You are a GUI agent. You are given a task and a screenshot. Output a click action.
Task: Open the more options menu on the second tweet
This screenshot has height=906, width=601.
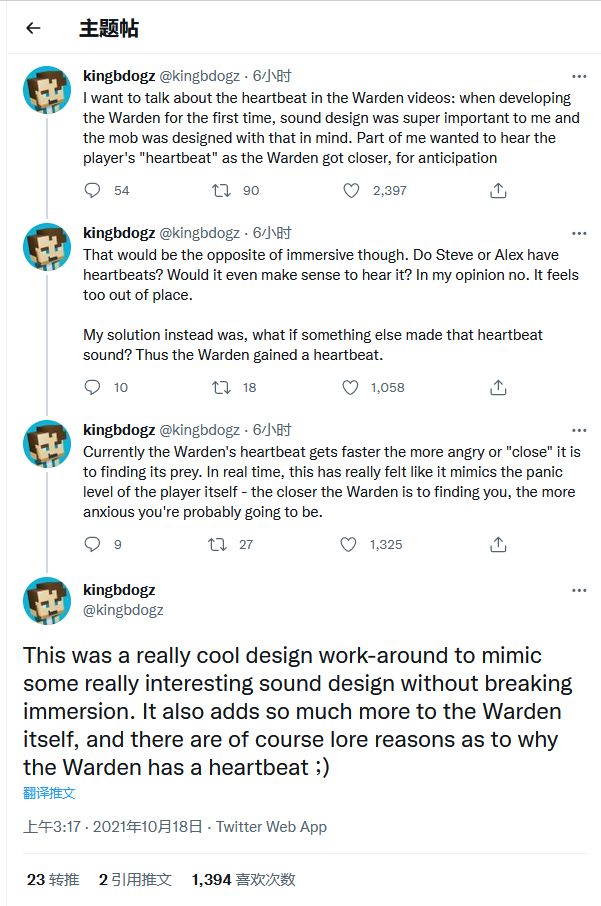[579, 234]
